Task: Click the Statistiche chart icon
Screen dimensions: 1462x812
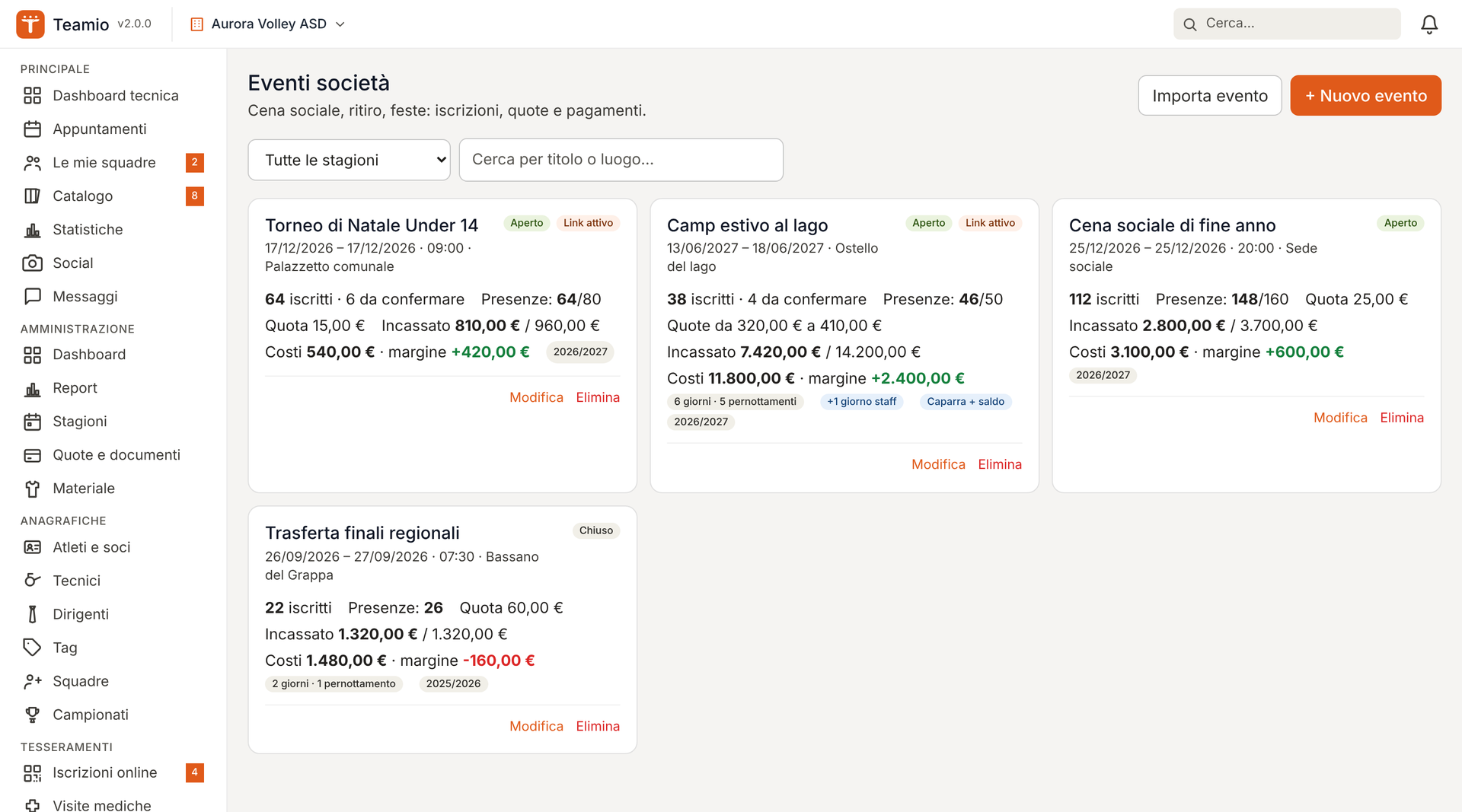Action: point(32,230)
